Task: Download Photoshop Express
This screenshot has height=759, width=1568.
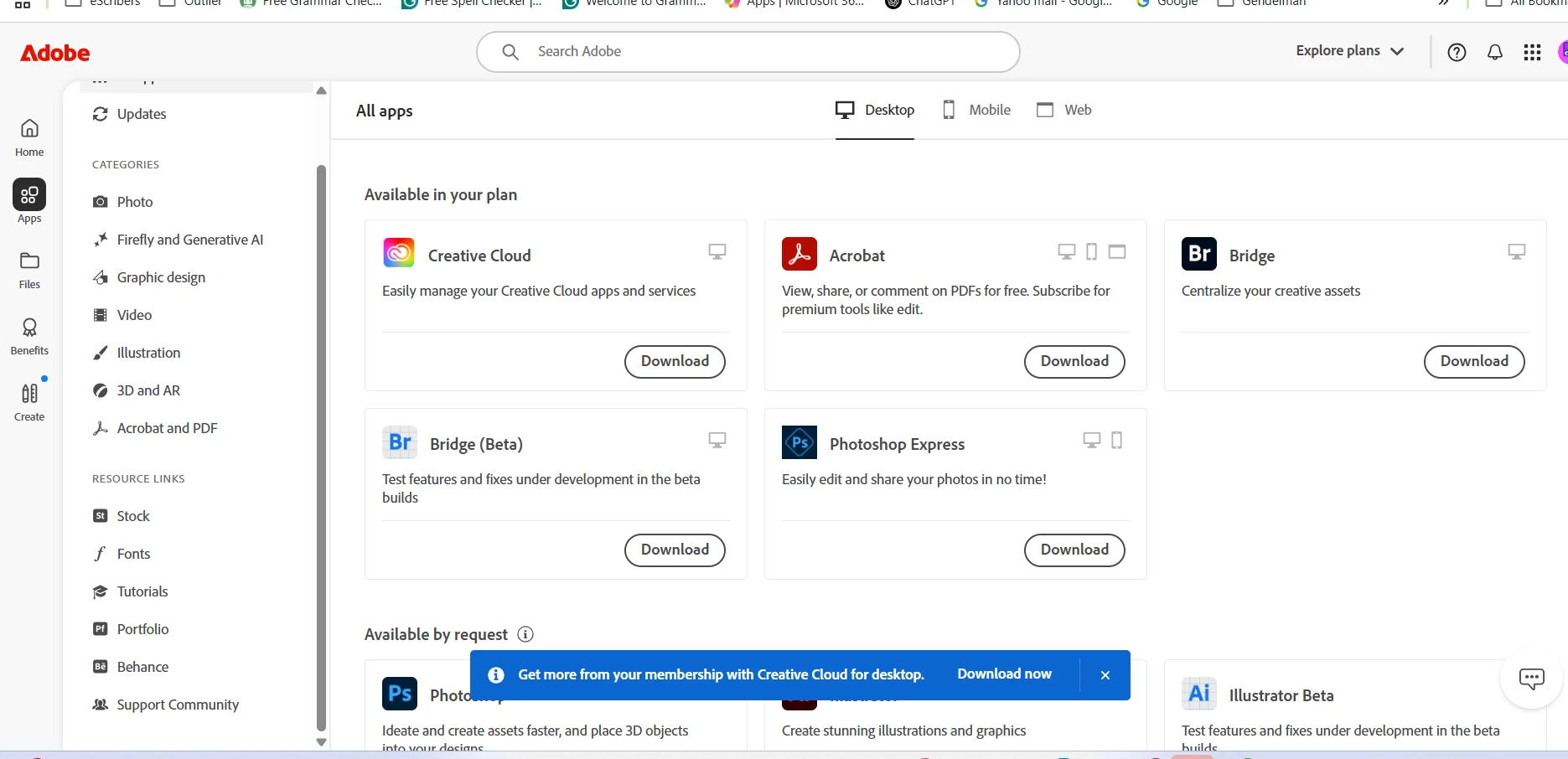Action: (x=1074, y=550)
